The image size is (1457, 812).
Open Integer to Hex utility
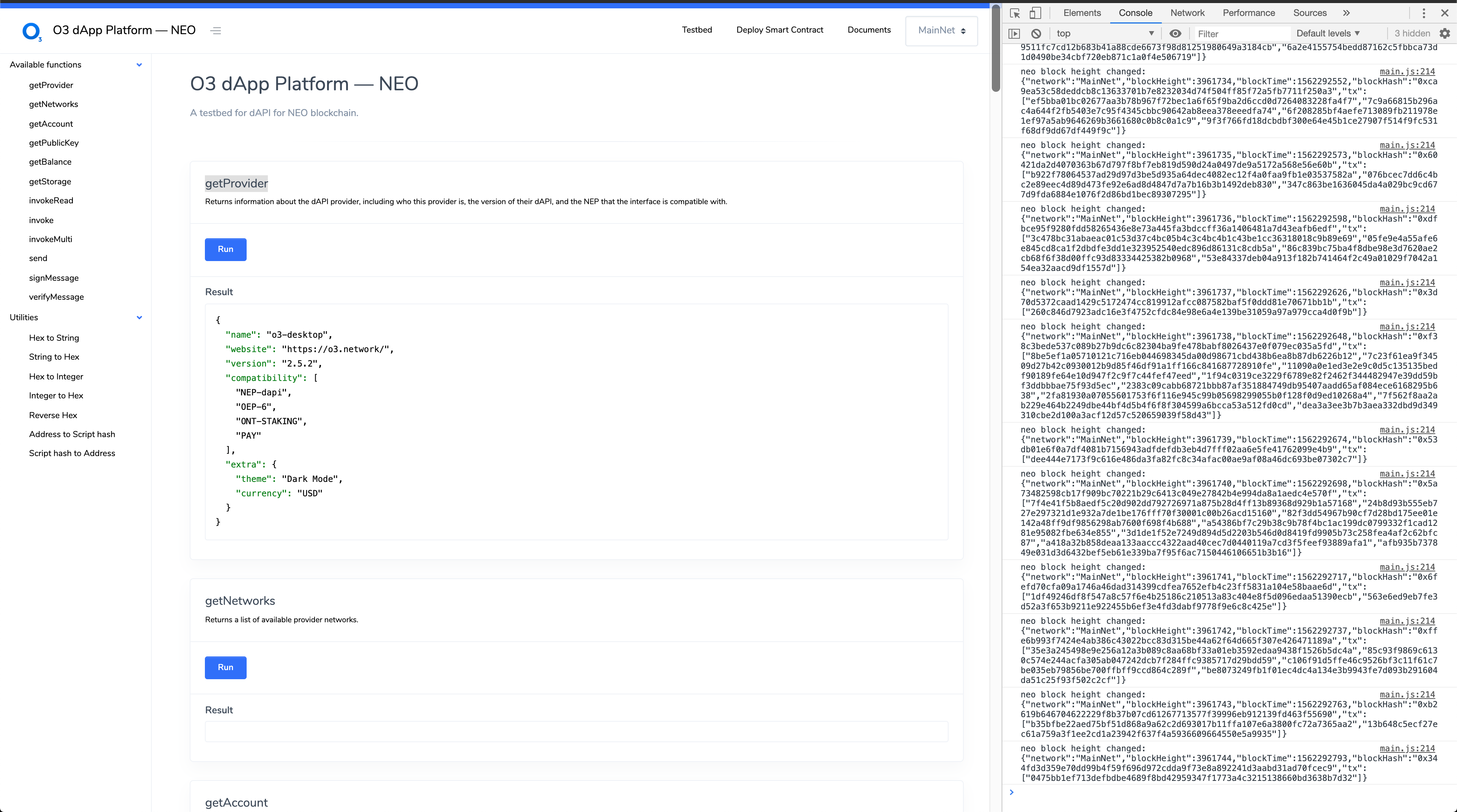56,396
